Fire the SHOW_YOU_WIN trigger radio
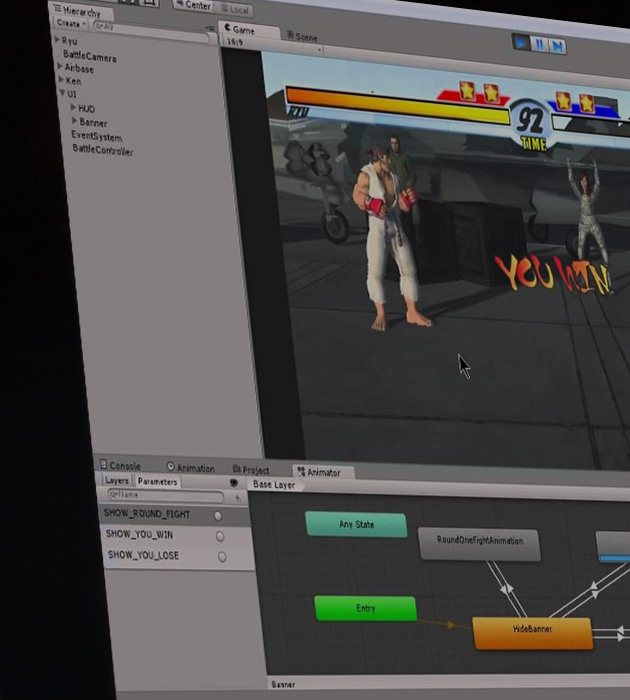Image resolution: width=630 pixels, height=700 pixels. click(x=220, y=536)
